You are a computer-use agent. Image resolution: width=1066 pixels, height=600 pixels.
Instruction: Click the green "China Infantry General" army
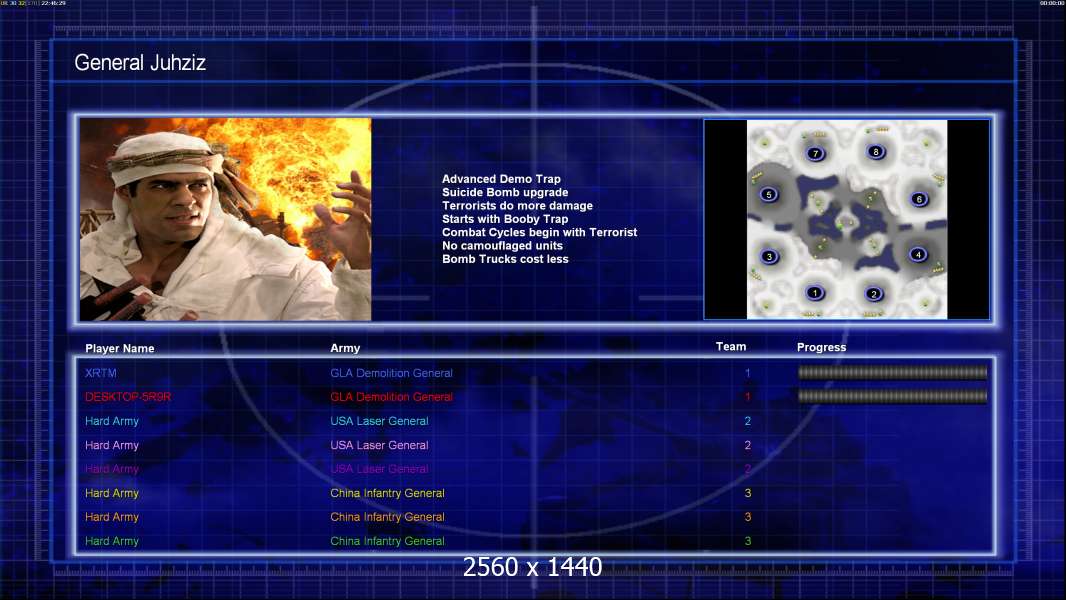[x=388, y=542]
